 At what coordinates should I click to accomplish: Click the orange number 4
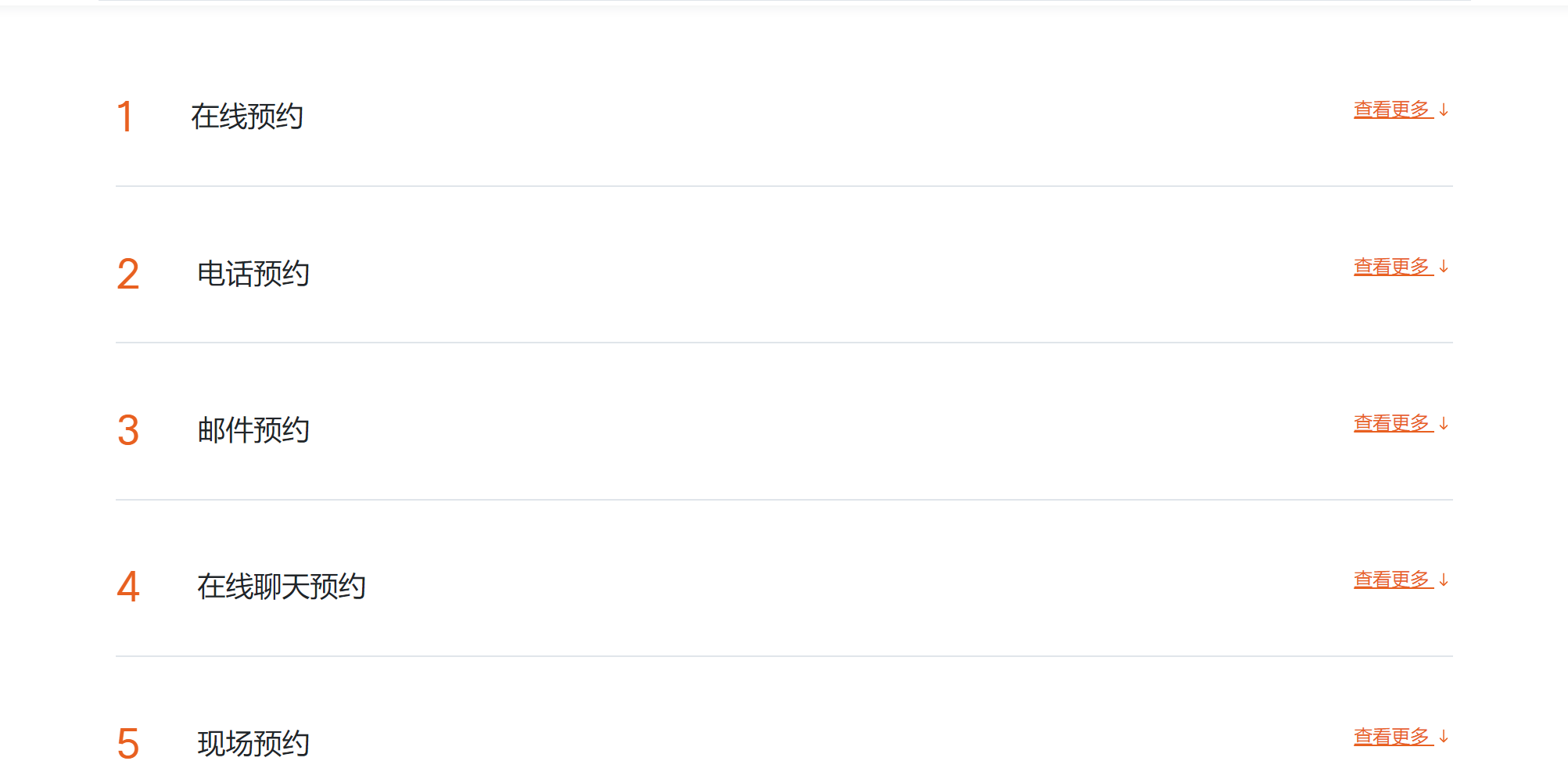(x=128, y=587)
